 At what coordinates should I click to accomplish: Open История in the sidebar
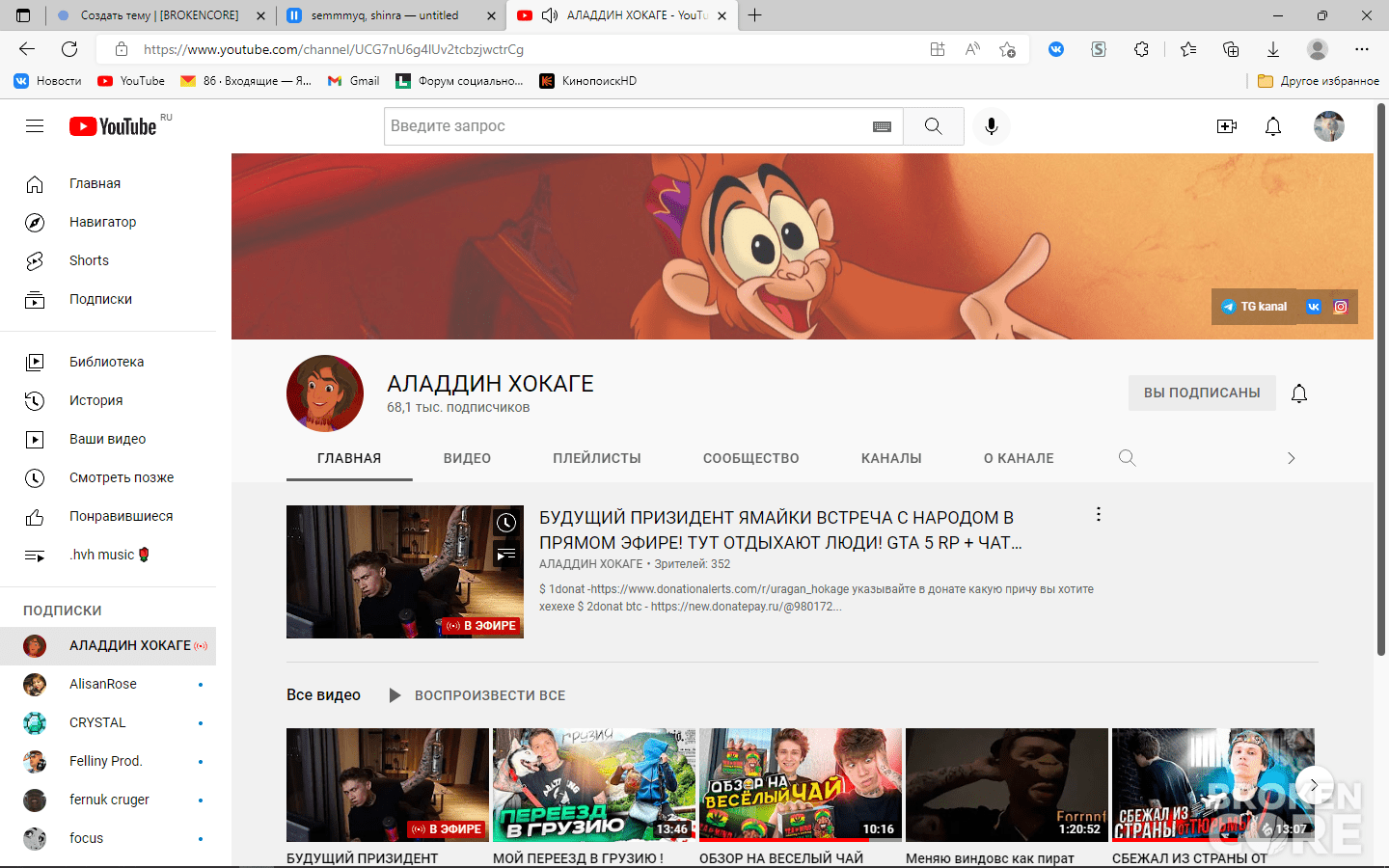coord(108,400)
